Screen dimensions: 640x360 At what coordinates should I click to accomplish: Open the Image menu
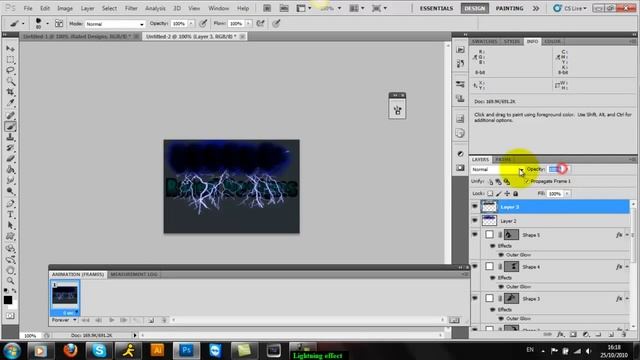pos(64,8)
